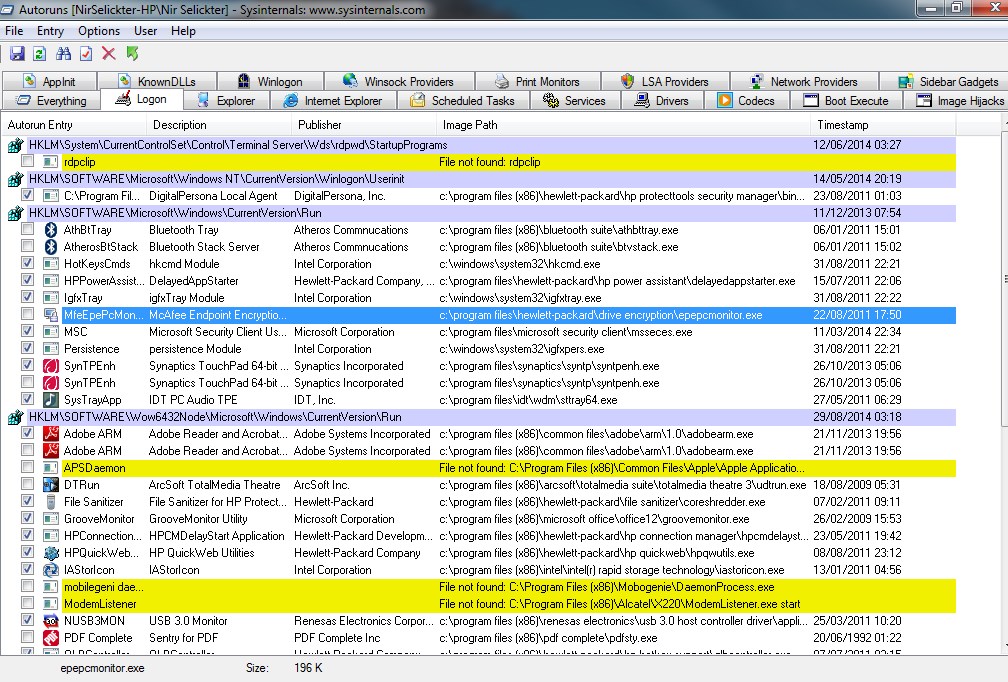Switch to the Image Hijacks tab

coord(956,101)
